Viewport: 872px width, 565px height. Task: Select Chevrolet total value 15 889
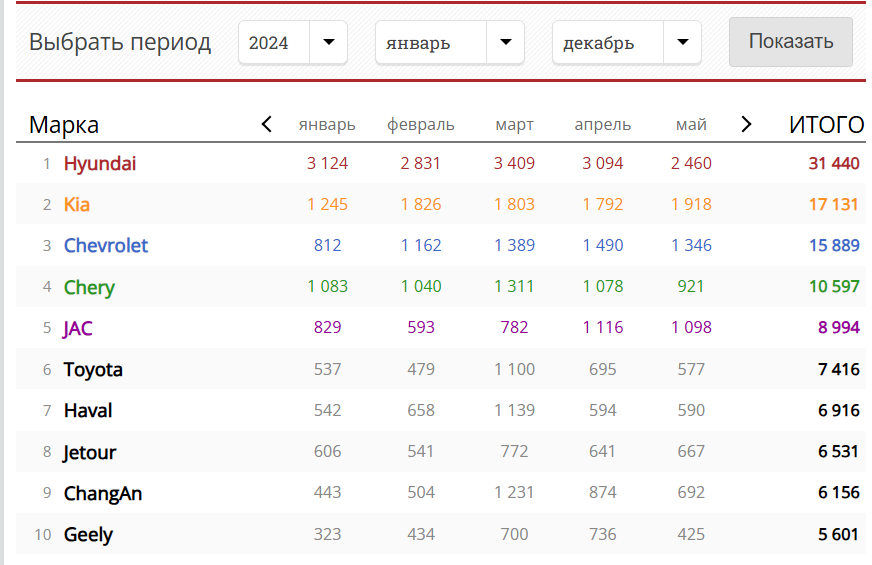[x=834, y=245]
